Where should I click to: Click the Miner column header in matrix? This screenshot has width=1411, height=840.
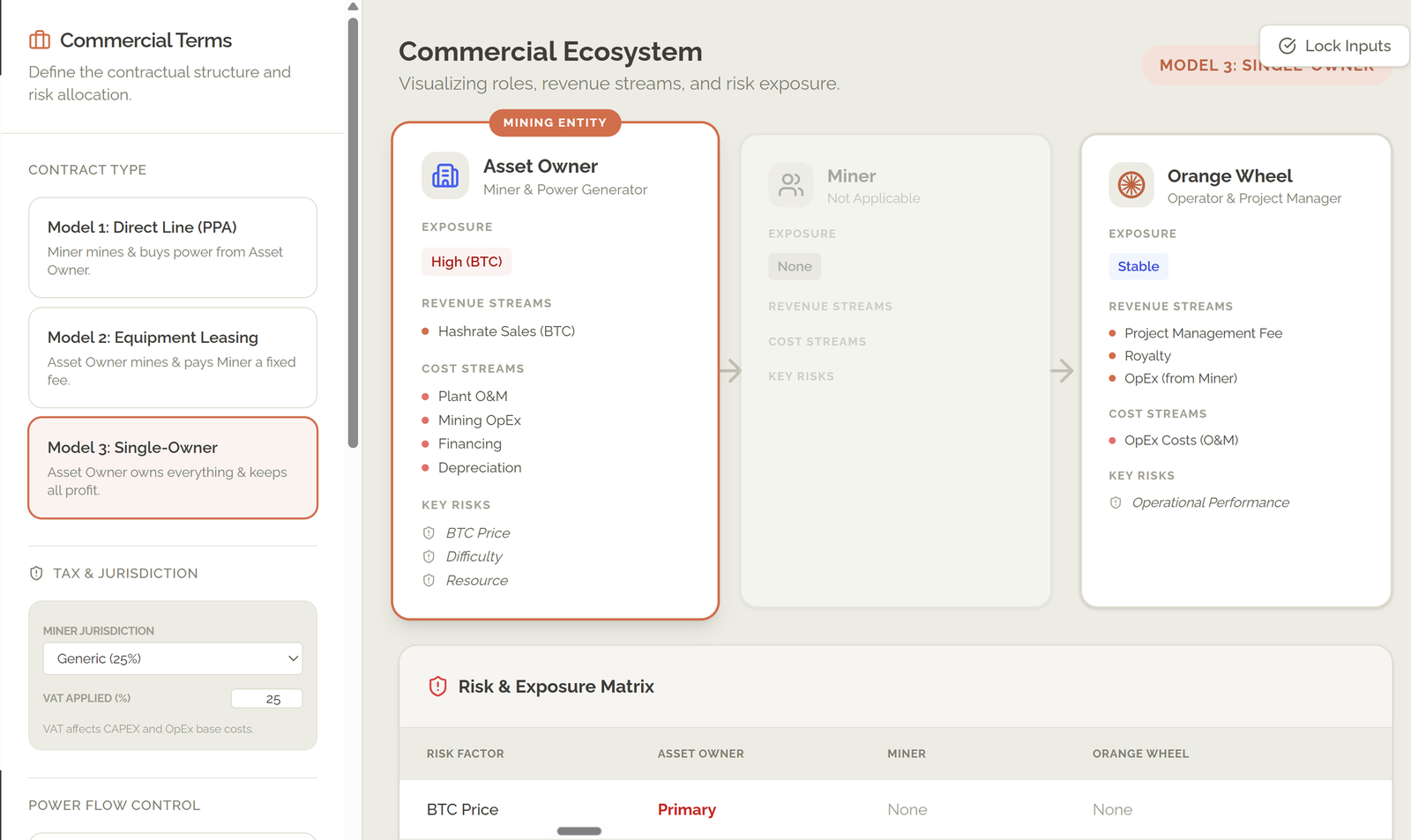tap(907, 754)
